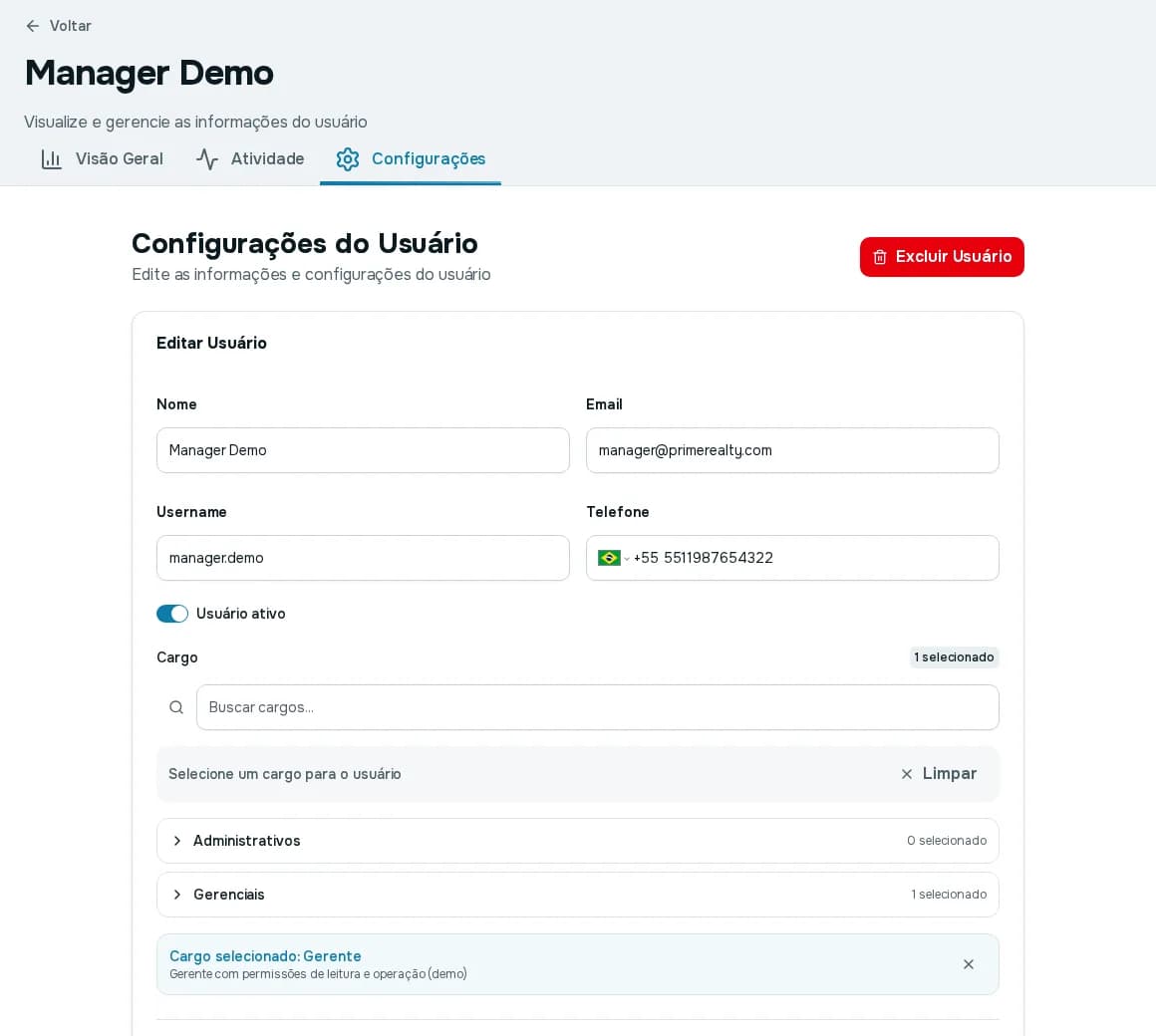Click the Gerente permissions description text

click(x=319, y=974)
